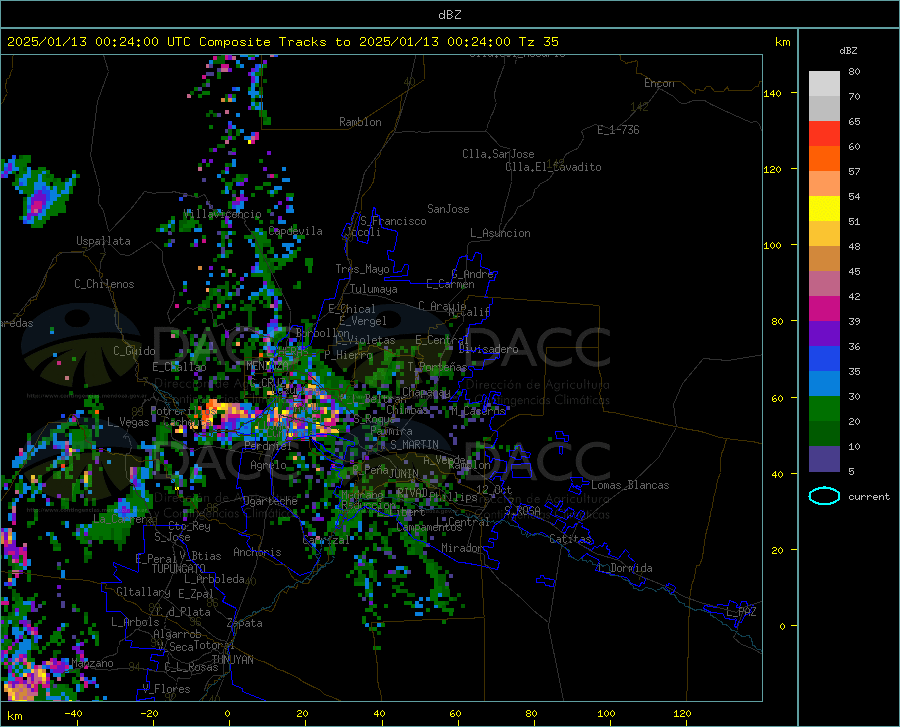The width and height of the screenshot is (900, 727).
Task: Click the E_1-736 map label
Action: pyautogui.click(x=618, y=130)
